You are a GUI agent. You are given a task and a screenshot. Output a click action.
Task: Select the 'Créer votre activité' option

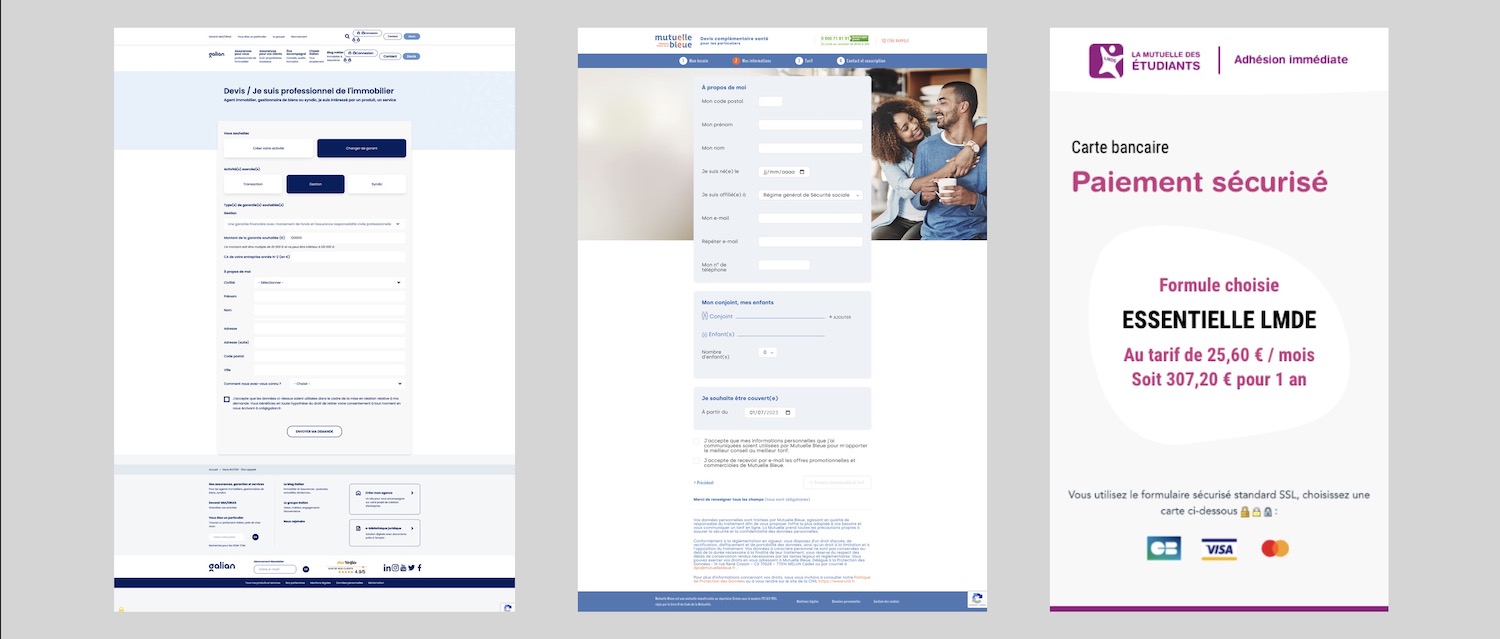pyautogui.click(x=265, y=148)
